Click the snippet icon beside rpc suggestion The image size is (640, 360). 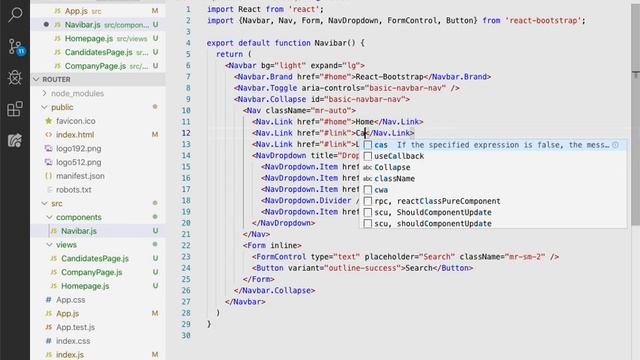pyautogui.click(x=368, y=201)
